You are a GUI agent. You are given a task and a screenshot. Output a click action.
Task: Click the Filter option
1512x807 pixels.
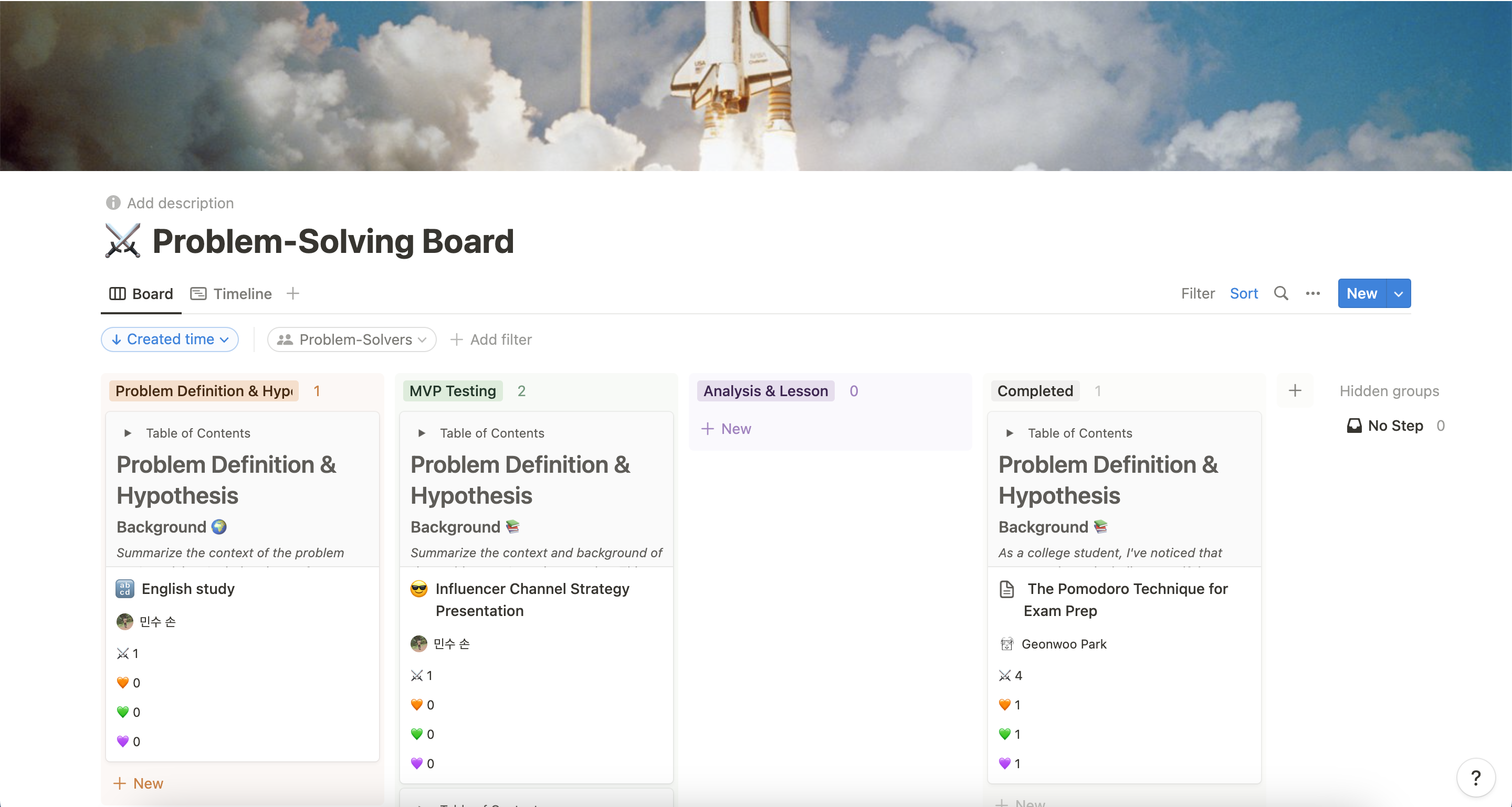[1198, 293]
